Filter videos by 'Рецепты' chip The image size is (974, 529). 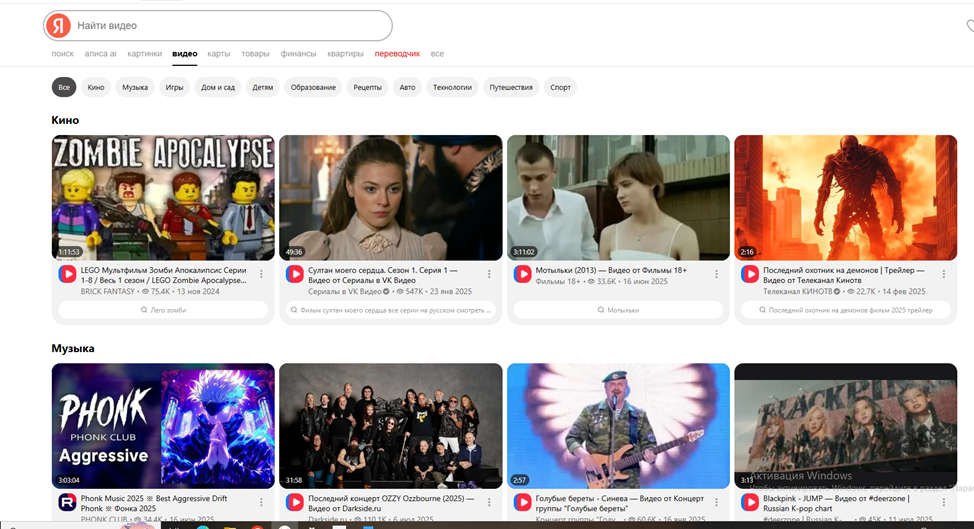(368, 88)
